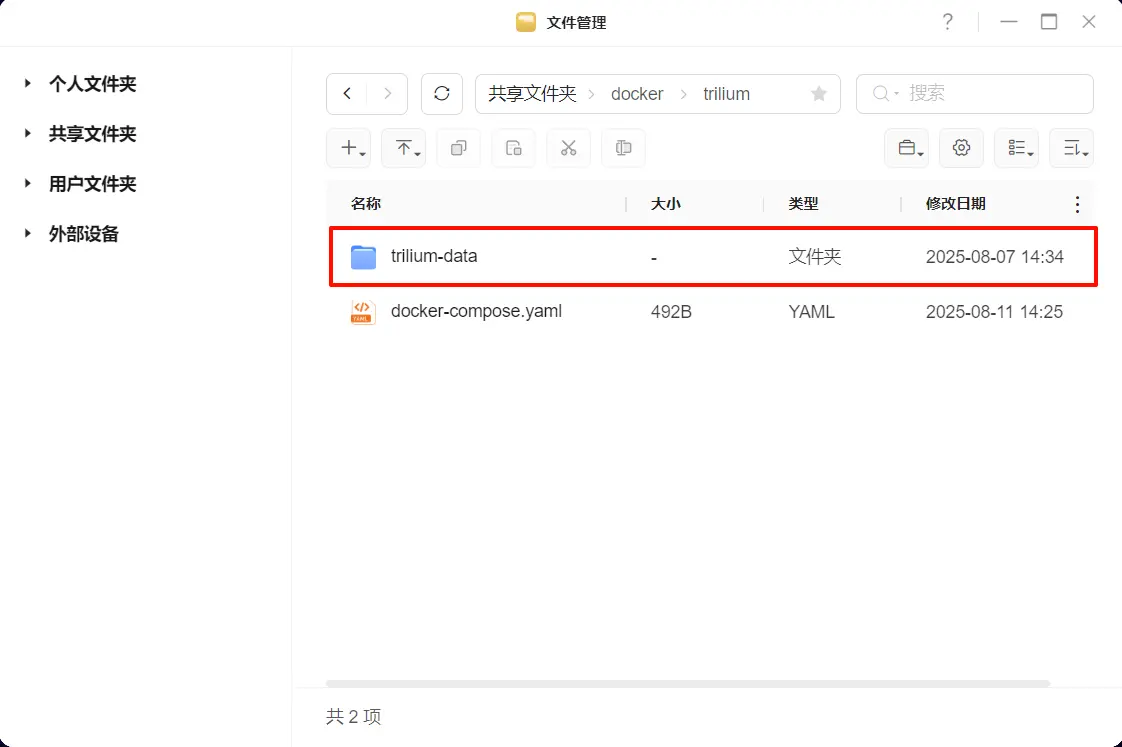Open the toolbox briefcase dropdown
The height and width of the screenshot is (747, 1122).
click(x=906, y=148)
